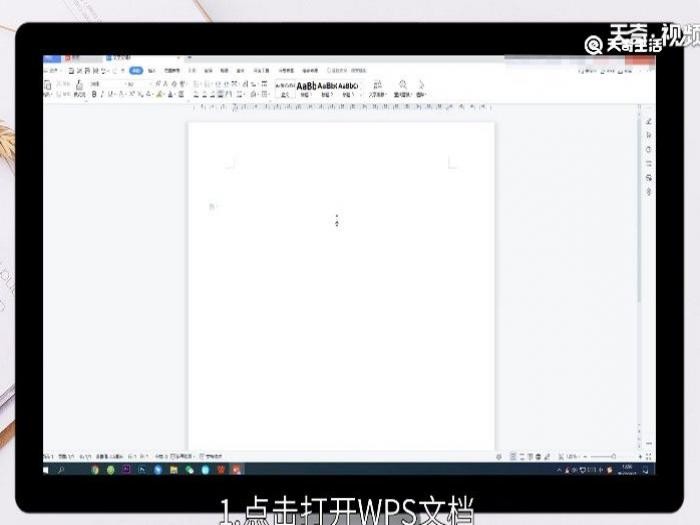Apply the Heading 1 AaBb style
Screen dimensions: 700x525
306,89
